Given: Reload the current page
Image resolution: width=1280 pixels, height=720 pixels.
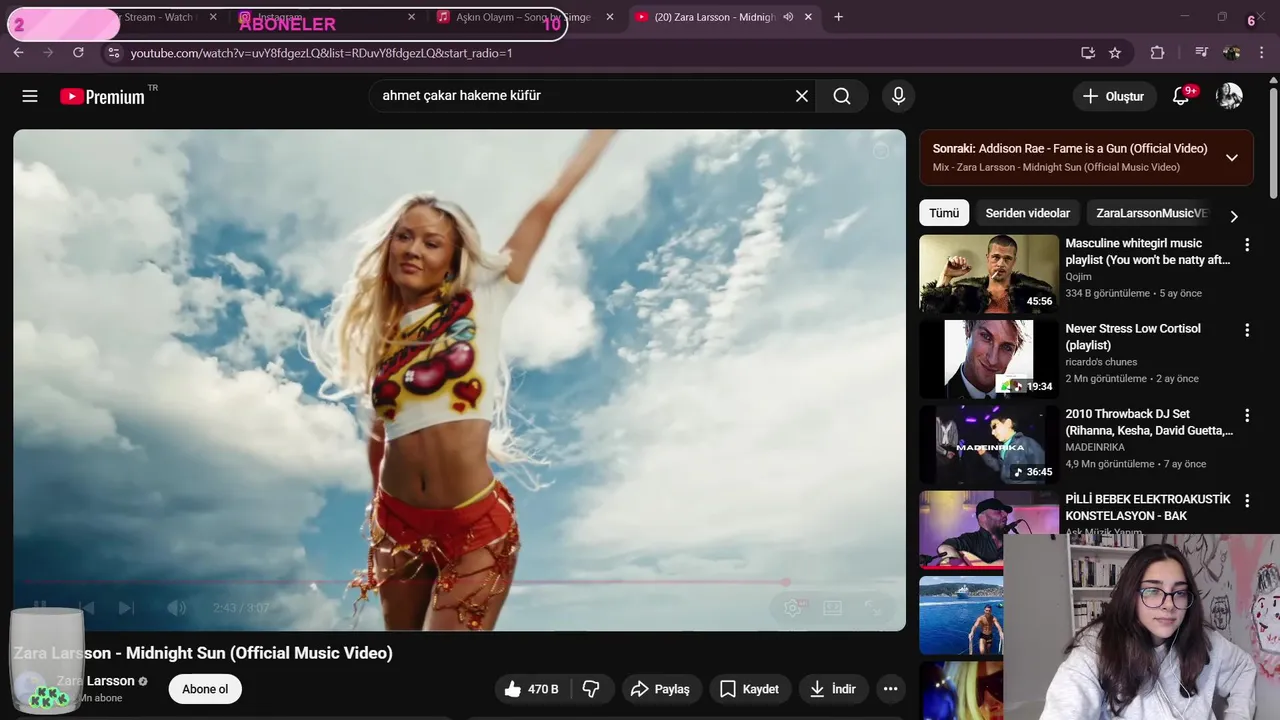Looking at the screenshot, I should pyautogui.click(x=78, y=53).
